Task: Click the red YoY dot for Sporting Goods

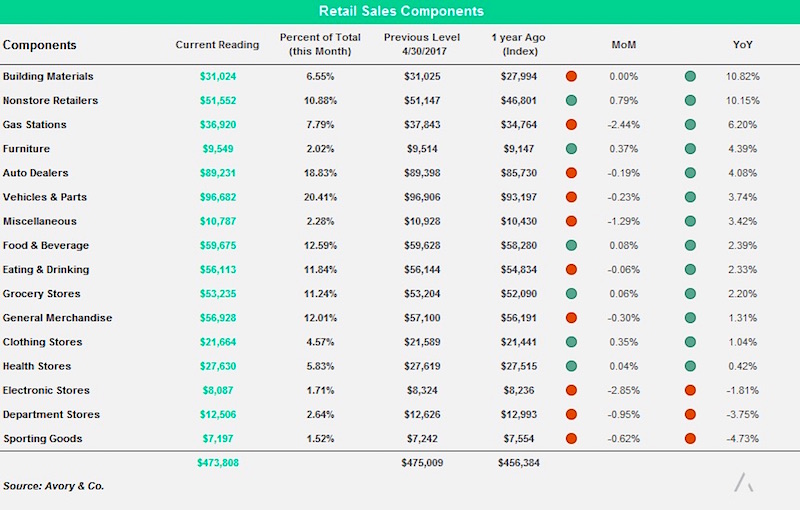Action: coord(690,439)
